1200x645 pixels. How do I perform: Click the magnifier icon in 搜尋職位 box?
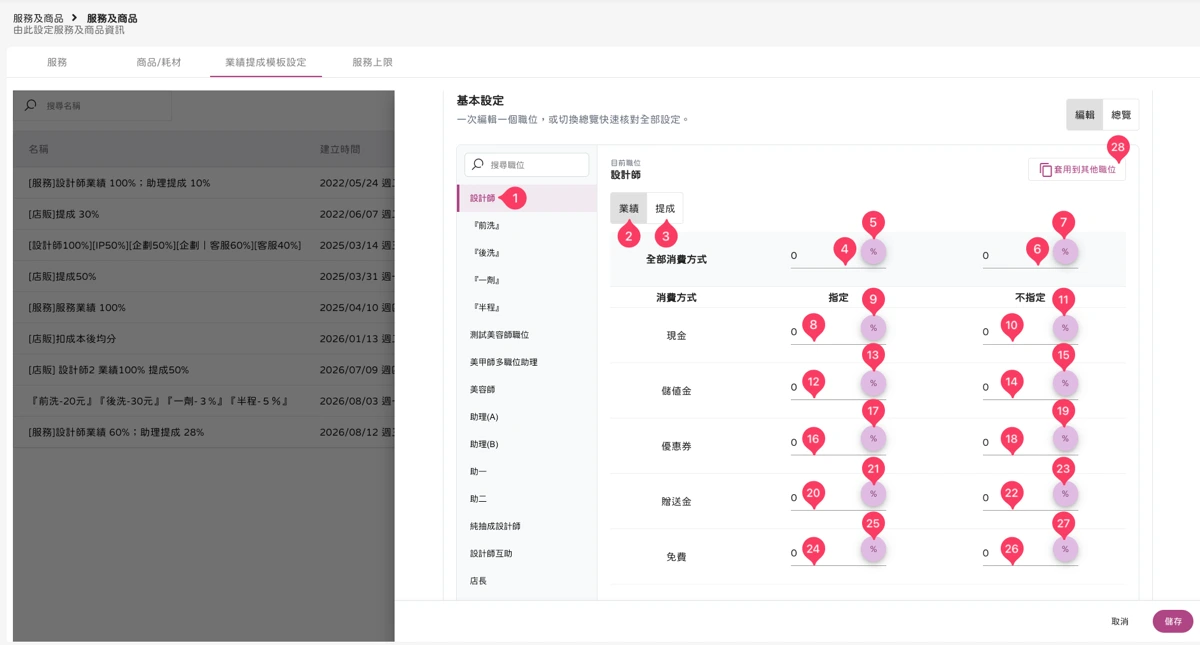[x=478, y=165]
